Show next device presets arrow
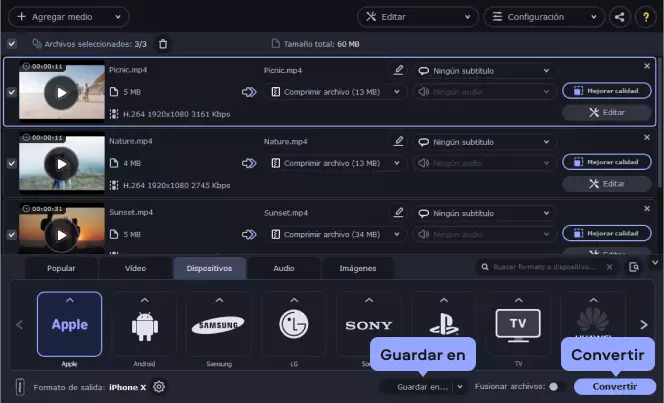The image size is (664, 403). coord(644,325)
